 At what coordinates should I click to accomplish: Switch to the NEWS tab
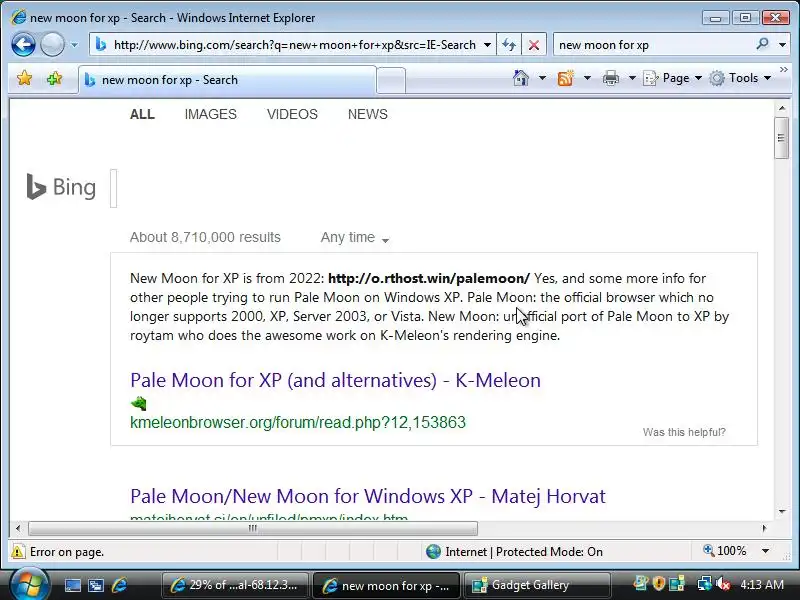[x=367, y=114]
